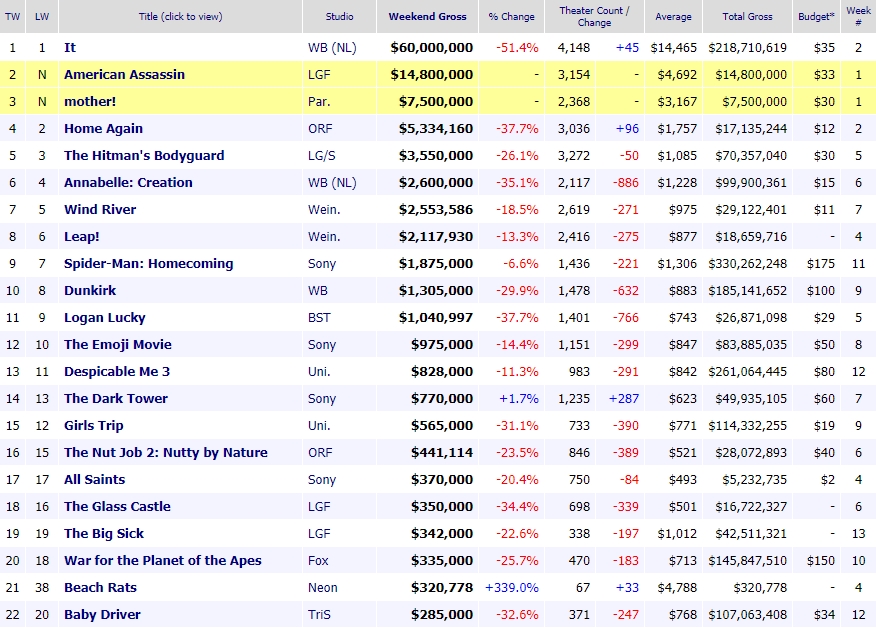Open The Glass Castle movie link

click(117, 507)
